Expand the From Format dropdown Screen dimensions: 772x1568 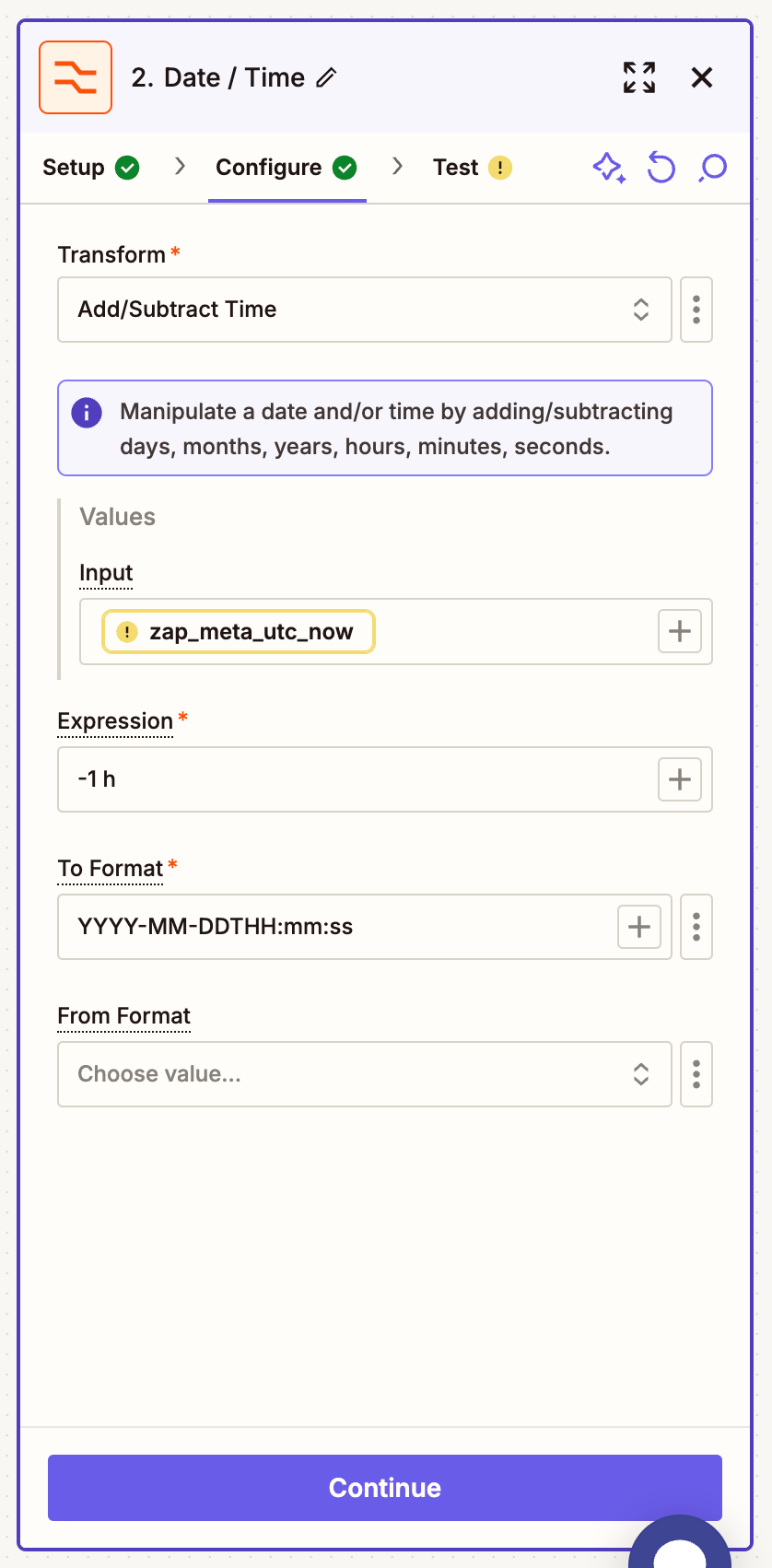point(364,1074)
